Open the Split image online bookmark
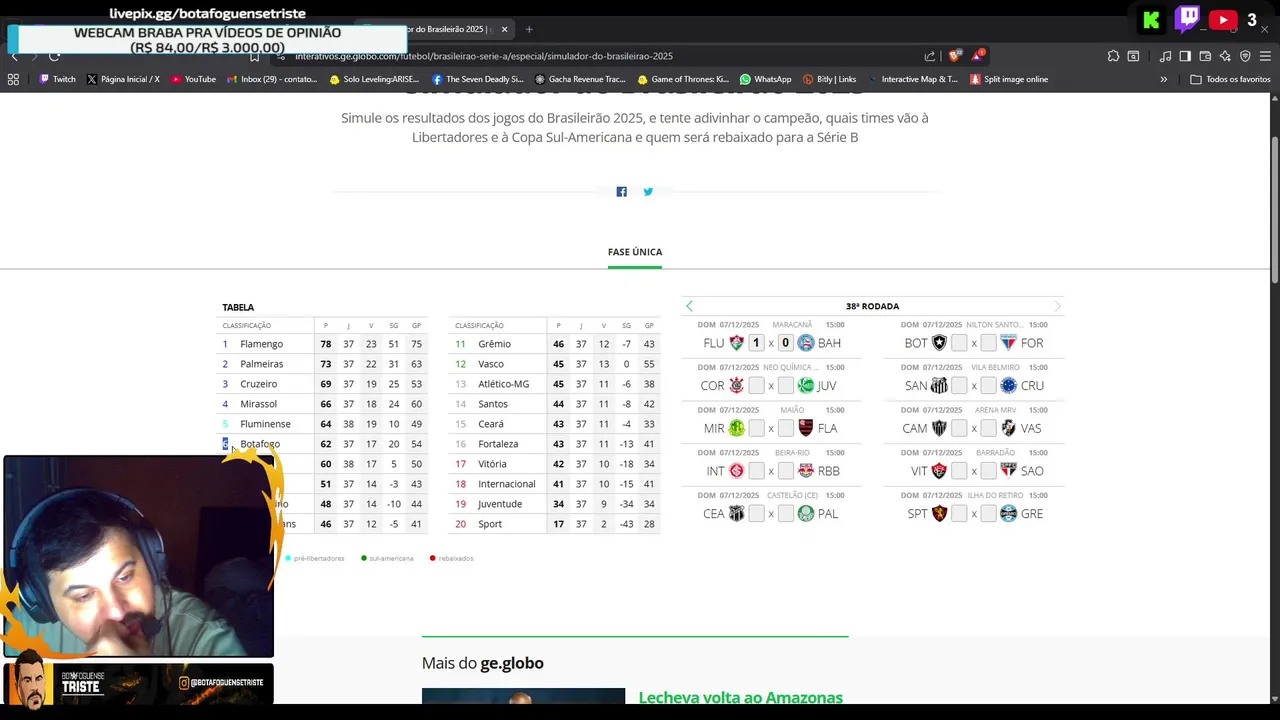 point(1009,79)
